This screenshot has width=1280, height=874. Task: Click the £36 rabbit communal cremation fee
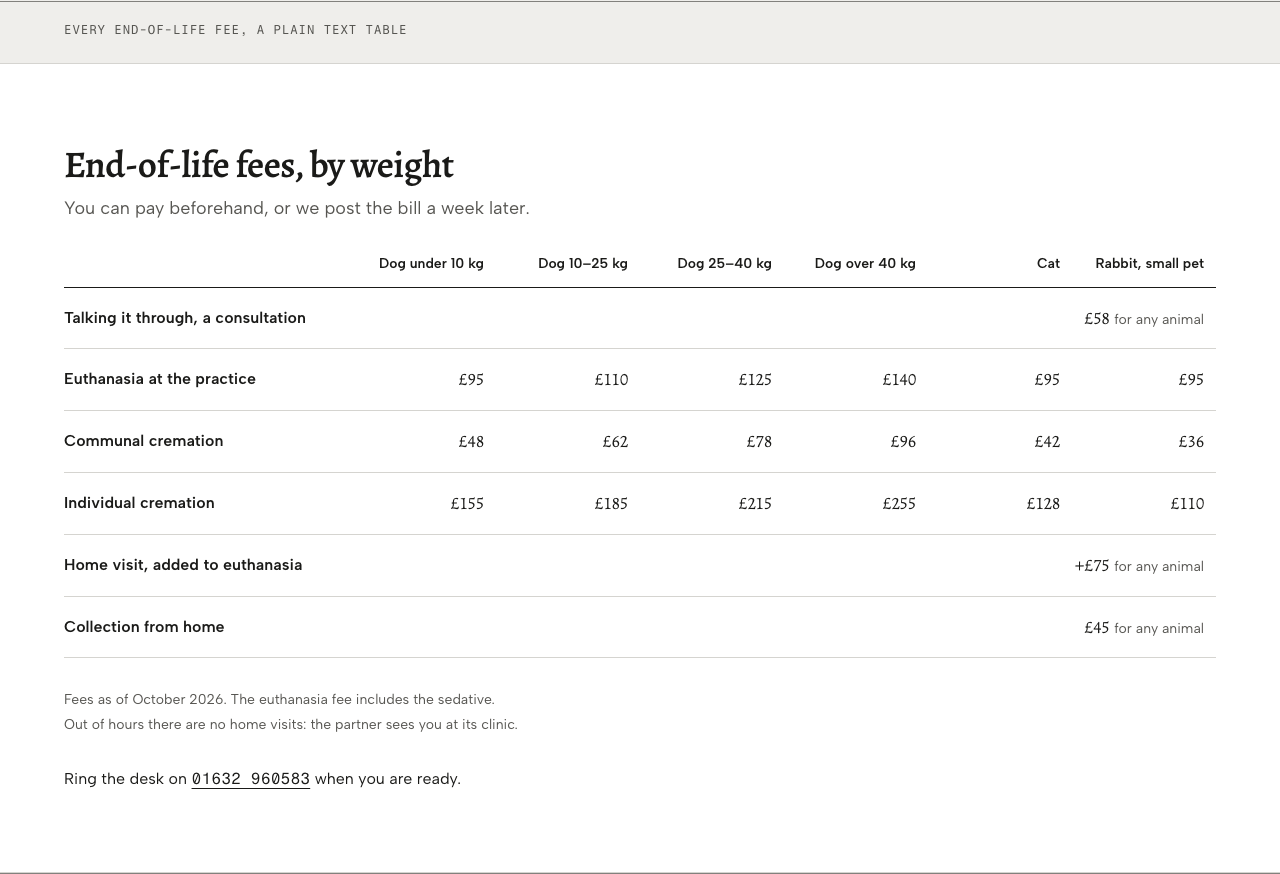click(x=1191, y=442)
